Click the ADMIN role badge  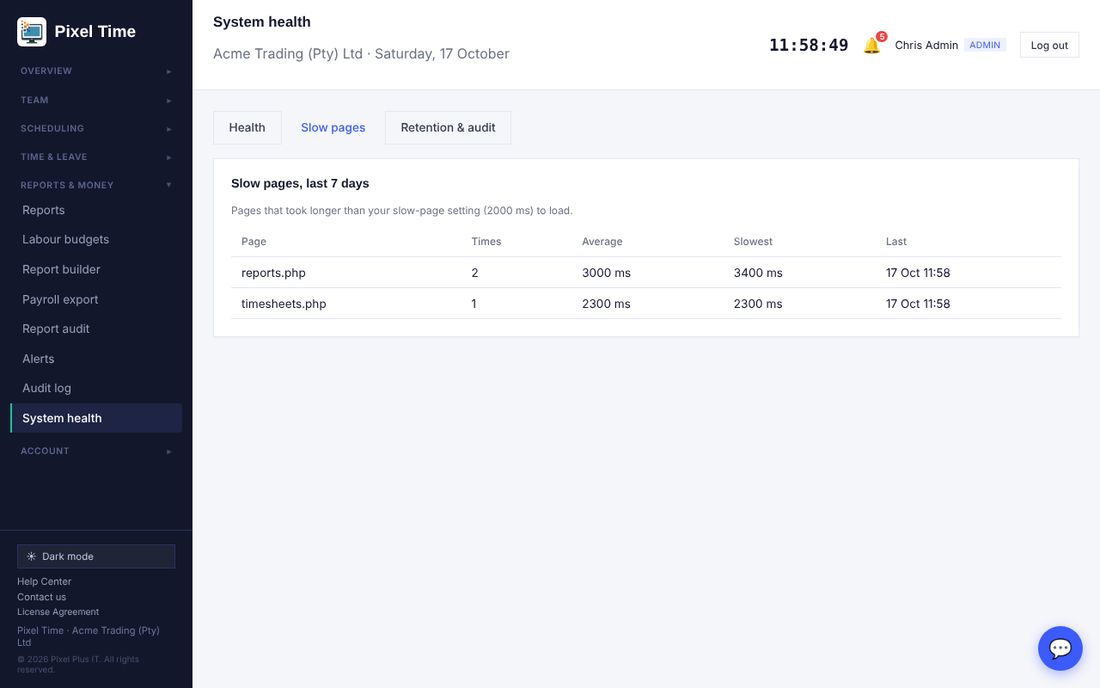[x=985, y=45]
